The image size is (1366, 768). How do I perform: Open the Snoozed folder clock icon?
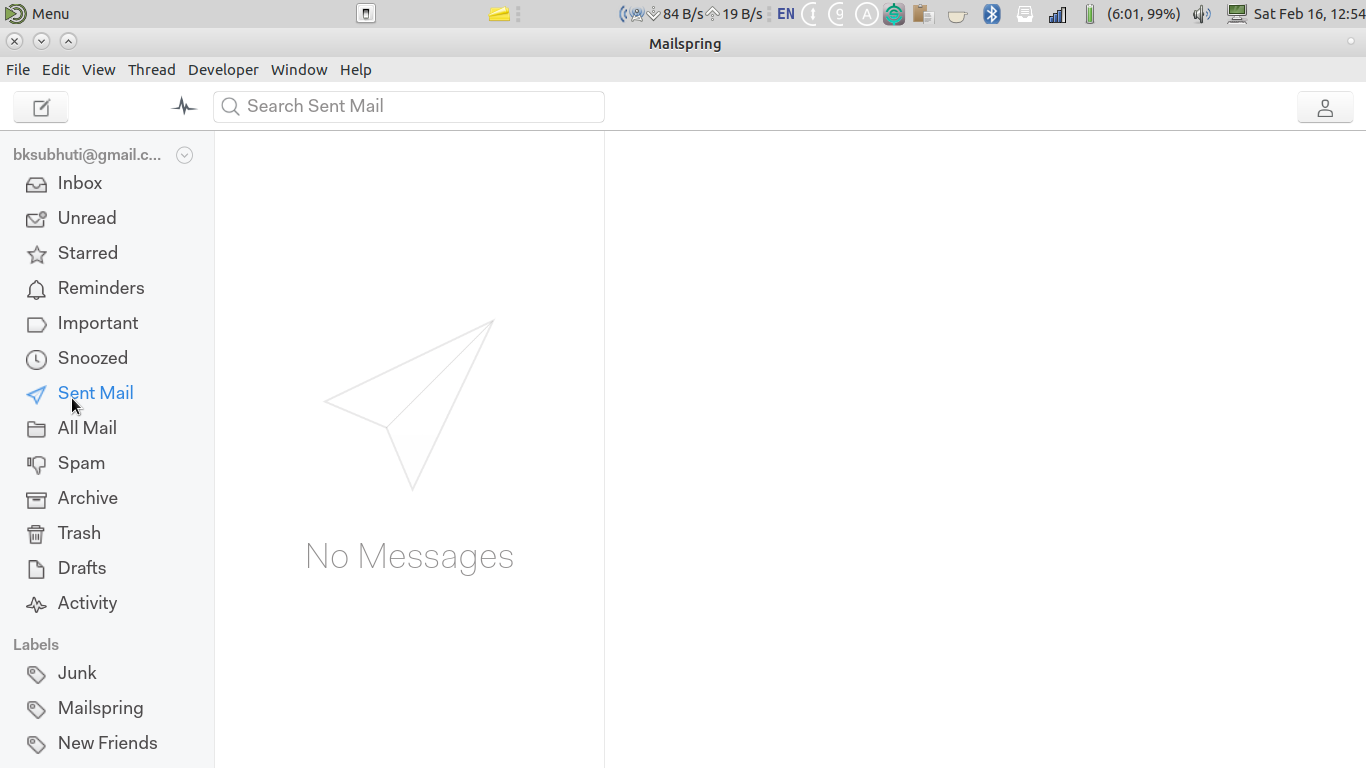pos(36,358)
